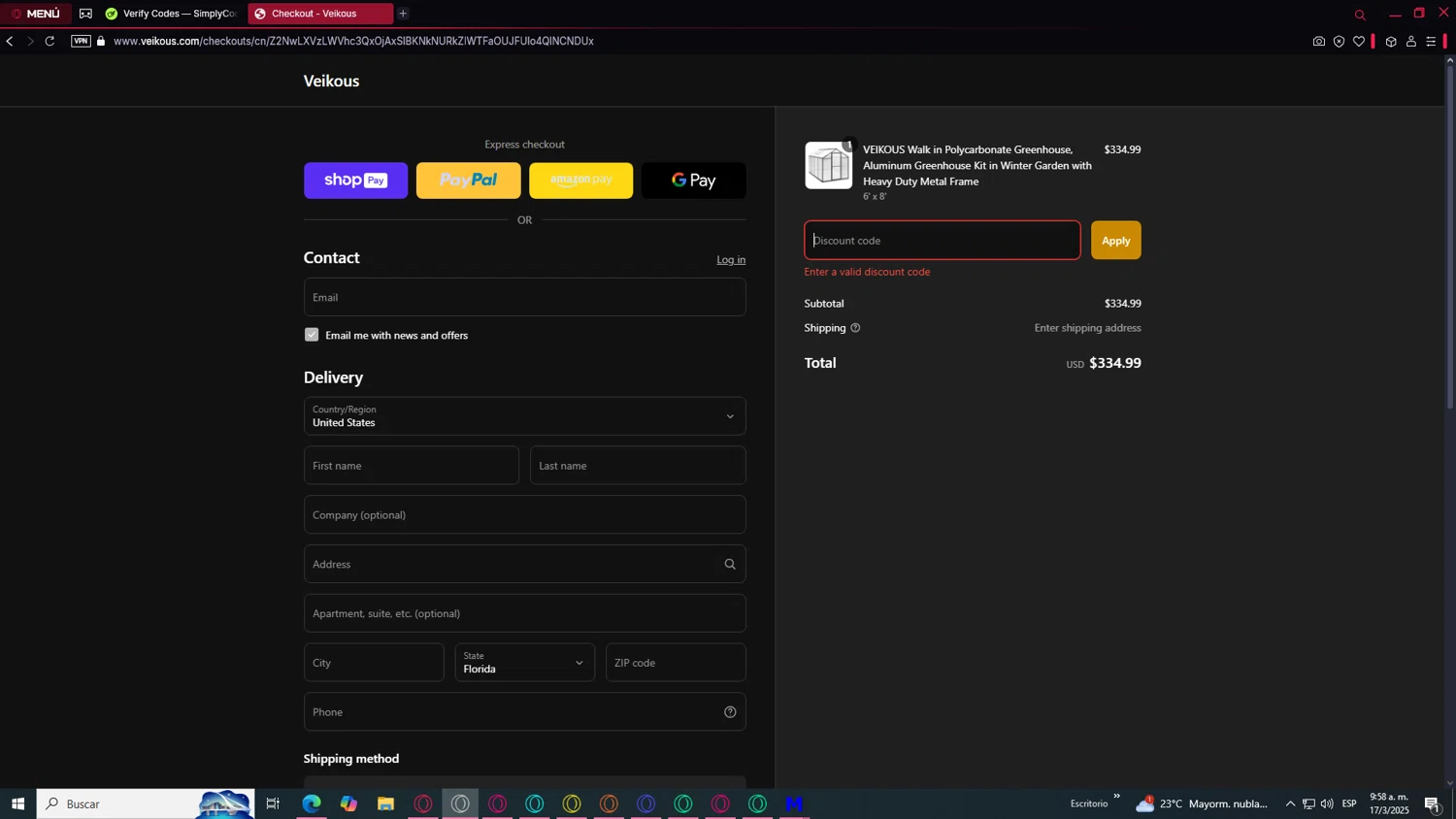Toggle the VPN badge in address bar

(81, 41)
